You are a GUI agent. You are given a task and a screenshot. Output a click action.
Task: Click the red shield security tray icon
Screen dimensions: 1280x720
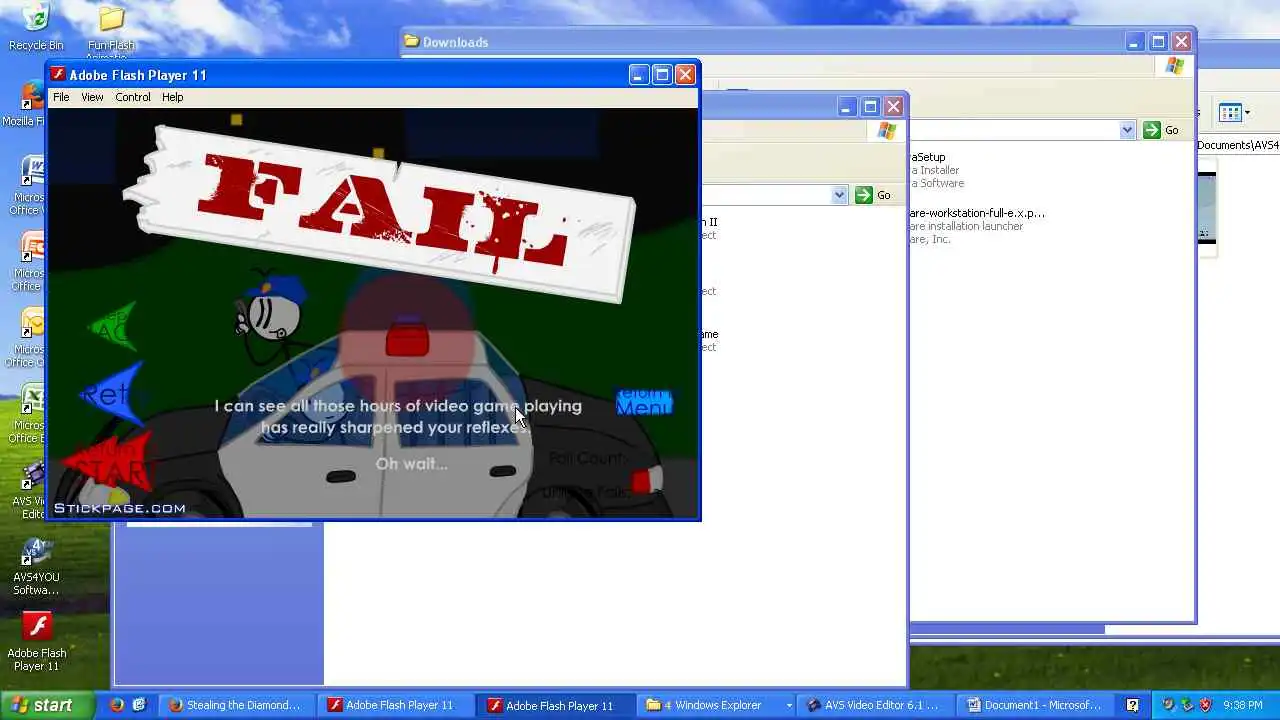pos(1205,705)
